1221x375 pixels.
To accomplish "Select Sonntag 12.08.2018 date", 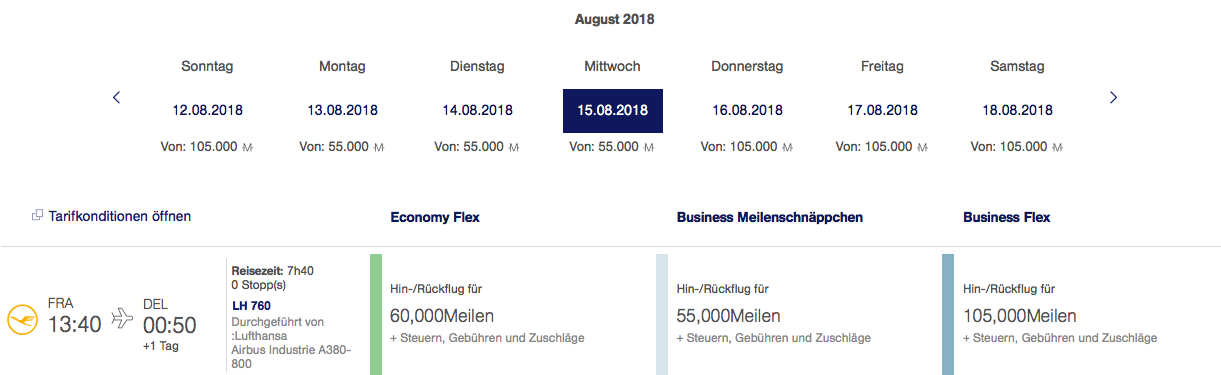I will pos(207,110).
